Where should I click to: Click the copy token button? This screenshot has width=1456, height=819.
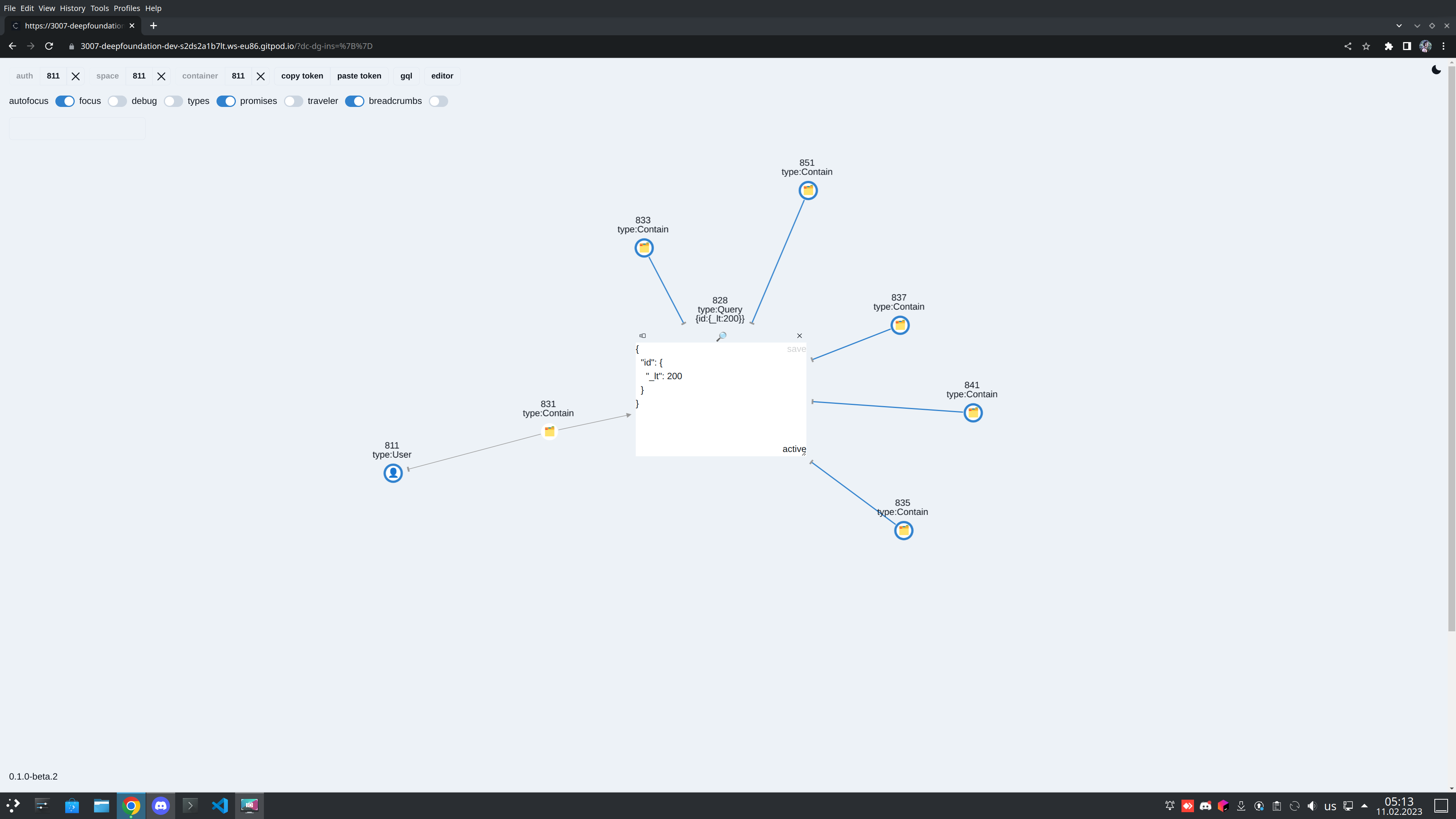(x=302, y=76)
